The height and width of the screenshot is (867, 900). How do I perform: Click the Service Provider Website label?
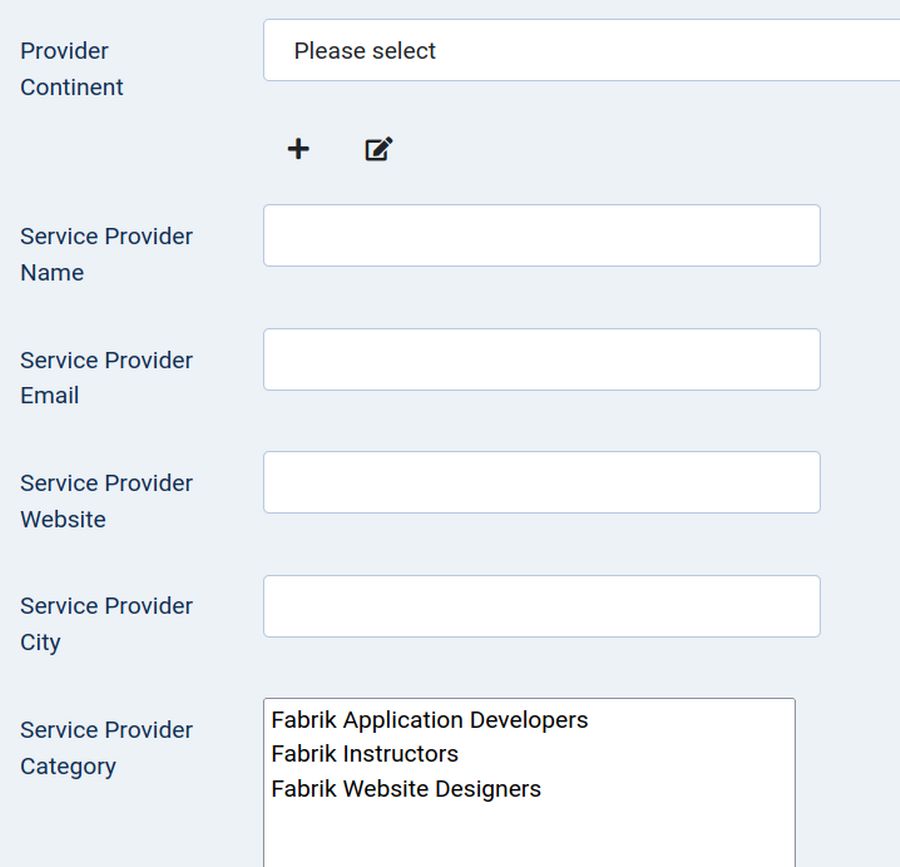(106, 501)
